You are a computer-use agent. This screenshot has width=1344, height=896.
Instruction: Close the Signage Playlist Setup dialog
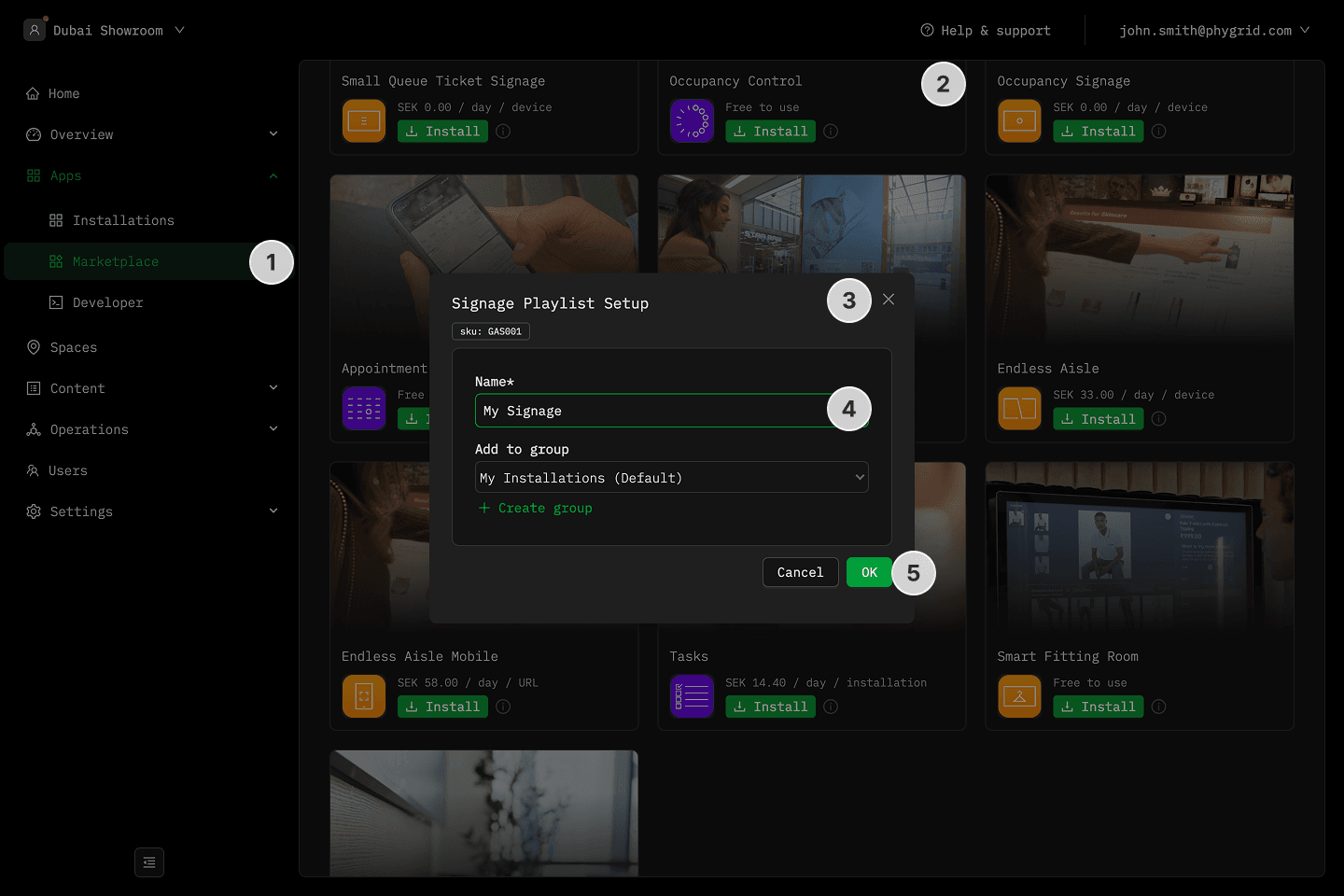[889, 300]
